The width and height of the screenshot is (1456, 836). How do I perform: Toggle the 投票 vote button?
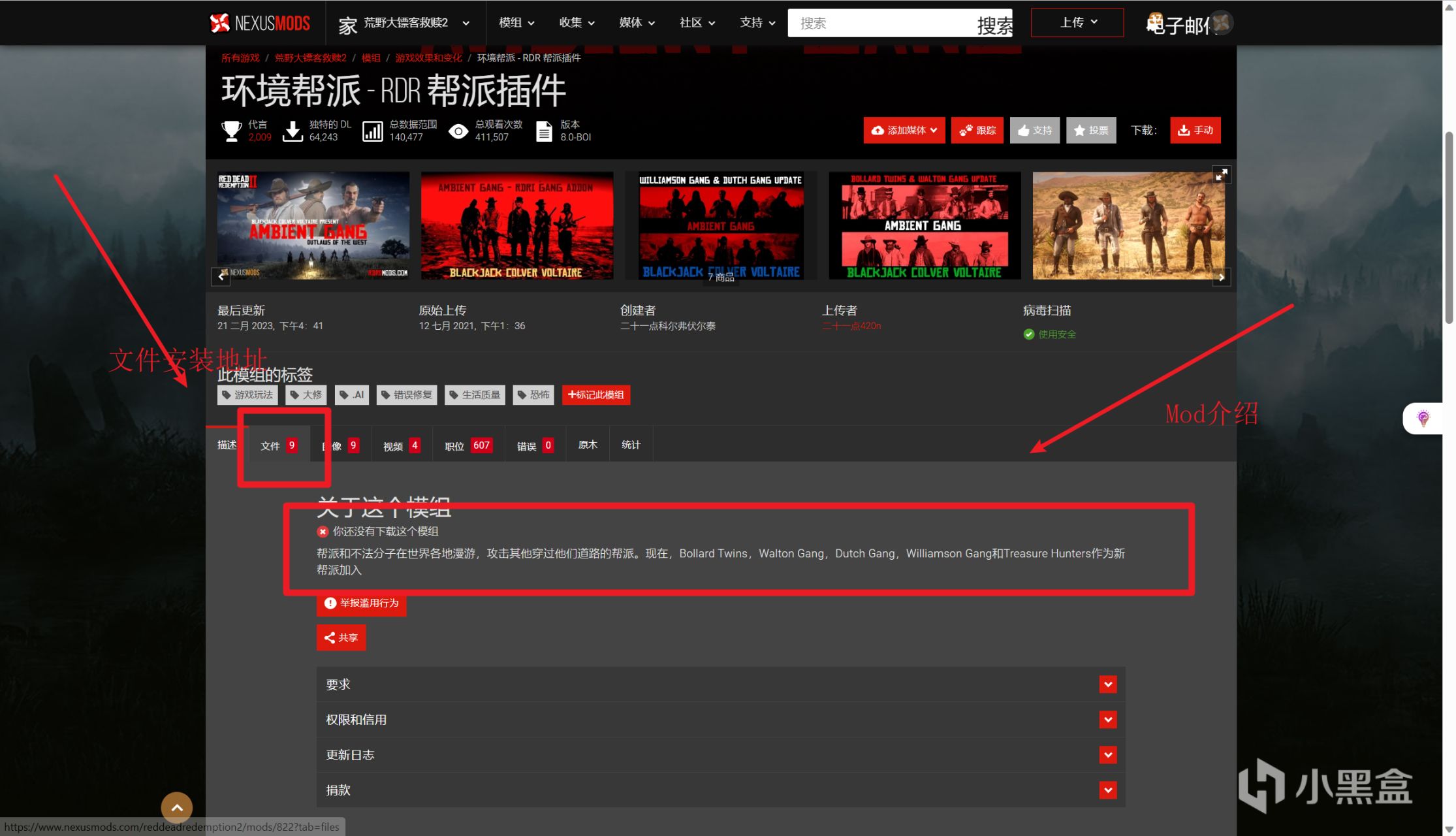[x=1091, y=130]
